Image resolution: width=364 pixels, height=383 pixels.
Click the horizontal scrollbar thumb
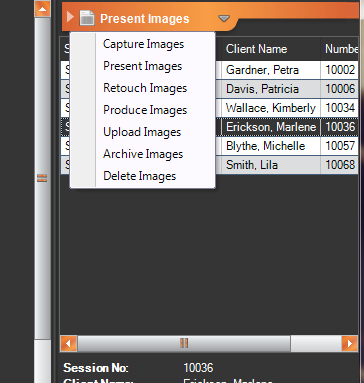click(x=184, y=343)
